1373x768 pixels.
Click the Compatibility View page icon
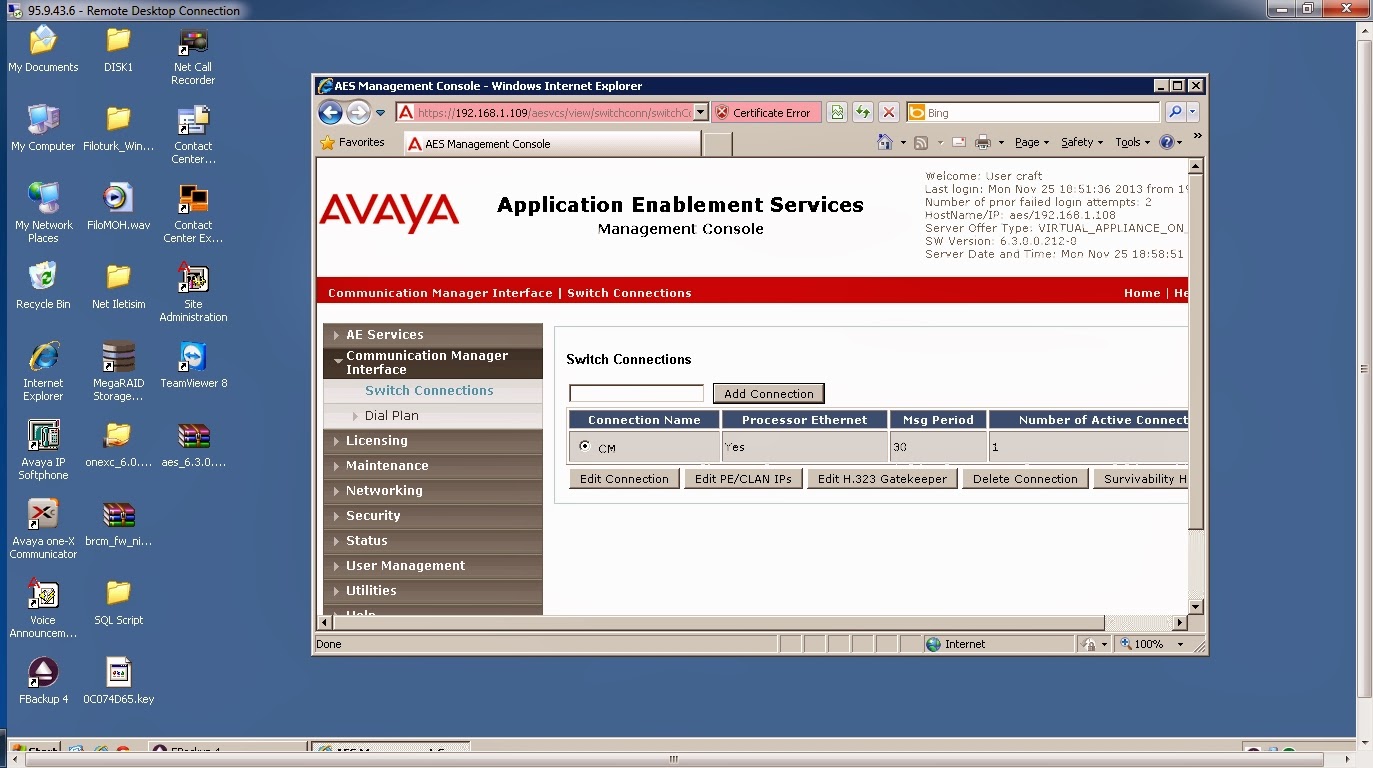coord(837,113)
